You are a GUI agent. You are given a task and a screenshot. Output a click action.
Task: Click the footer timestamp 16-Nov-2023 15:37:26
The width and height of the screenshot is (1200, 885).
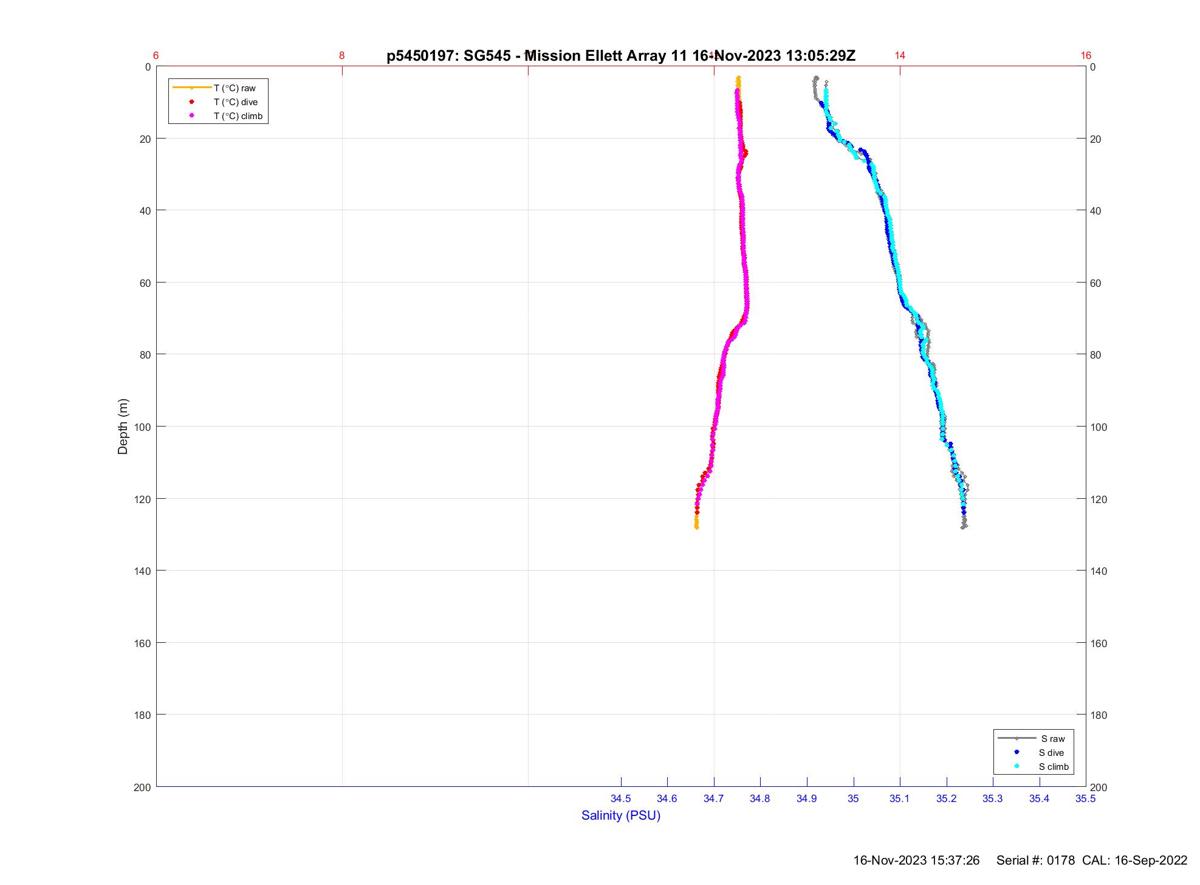pyautogui.click(x=916, y=860)
